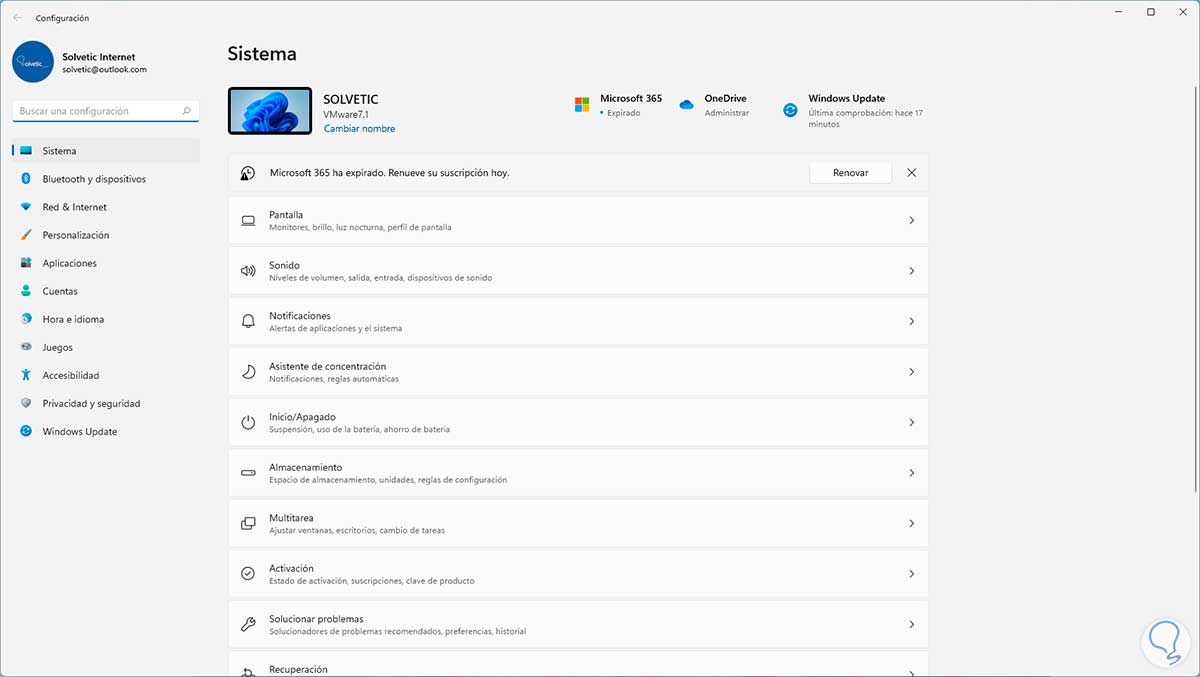
Task: Click the Windows Update sidebar icon
Action: click(26, 431)
